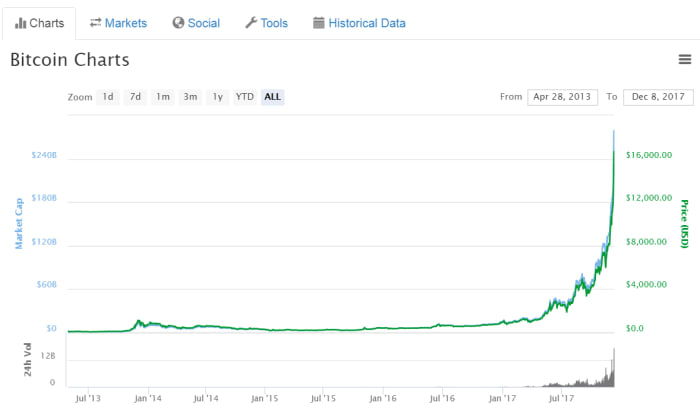Click the 12B volume axis label
The image size is (700, 412).
48,356
